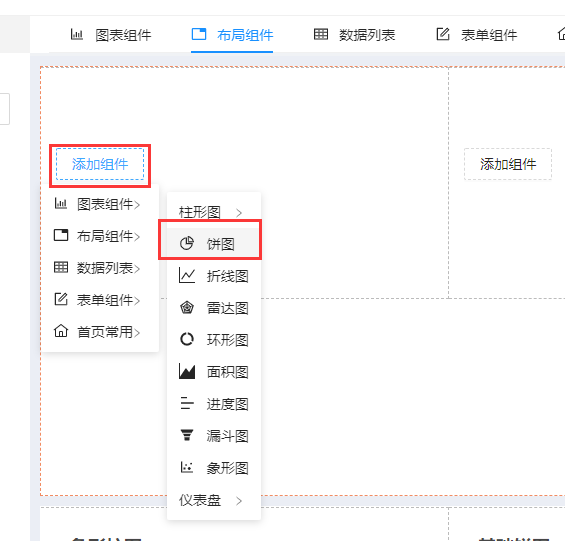The width and height of the screenshot is (565, 541).
Task: Expand the 仪表盘 submenu arrow
Action: [239, 501]
